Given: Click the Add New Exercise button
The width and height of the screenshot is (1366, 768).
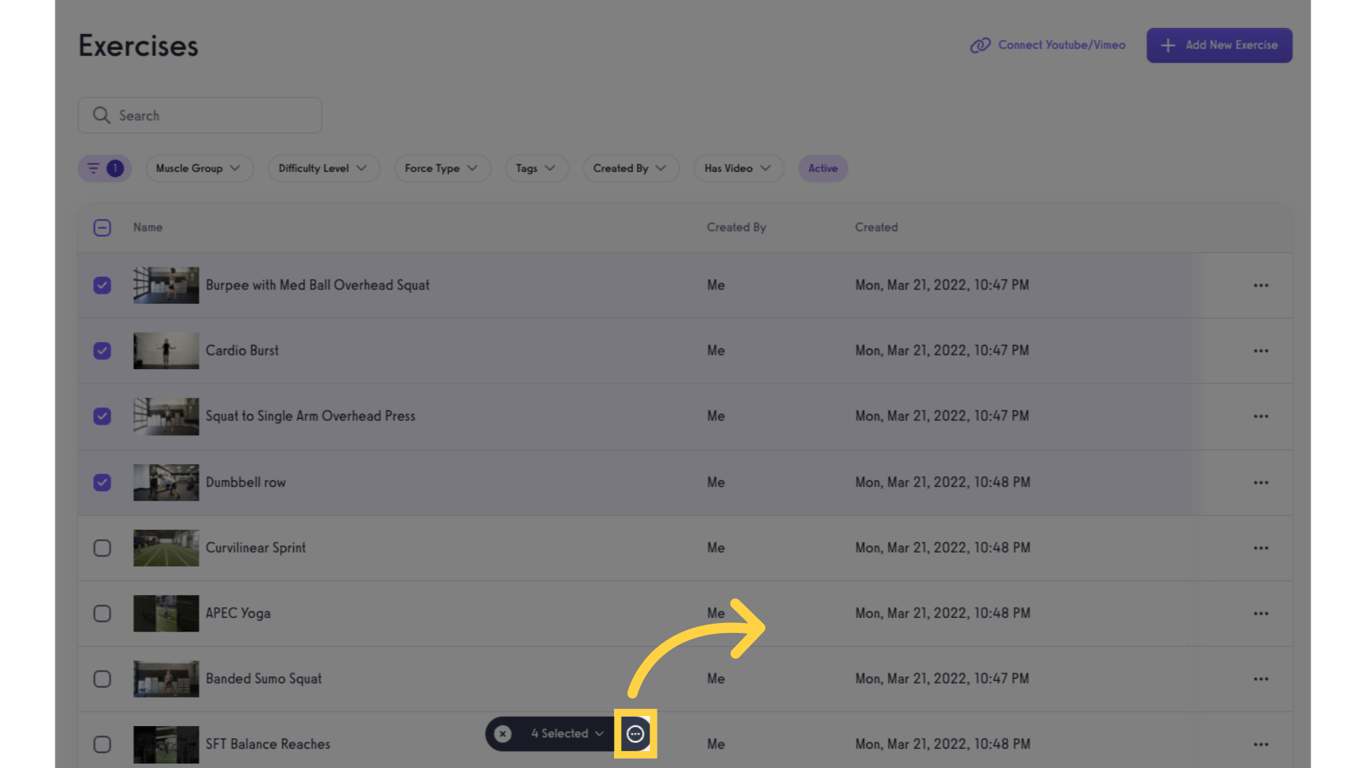Looking at the screenshot, I should pos(1219,45).
